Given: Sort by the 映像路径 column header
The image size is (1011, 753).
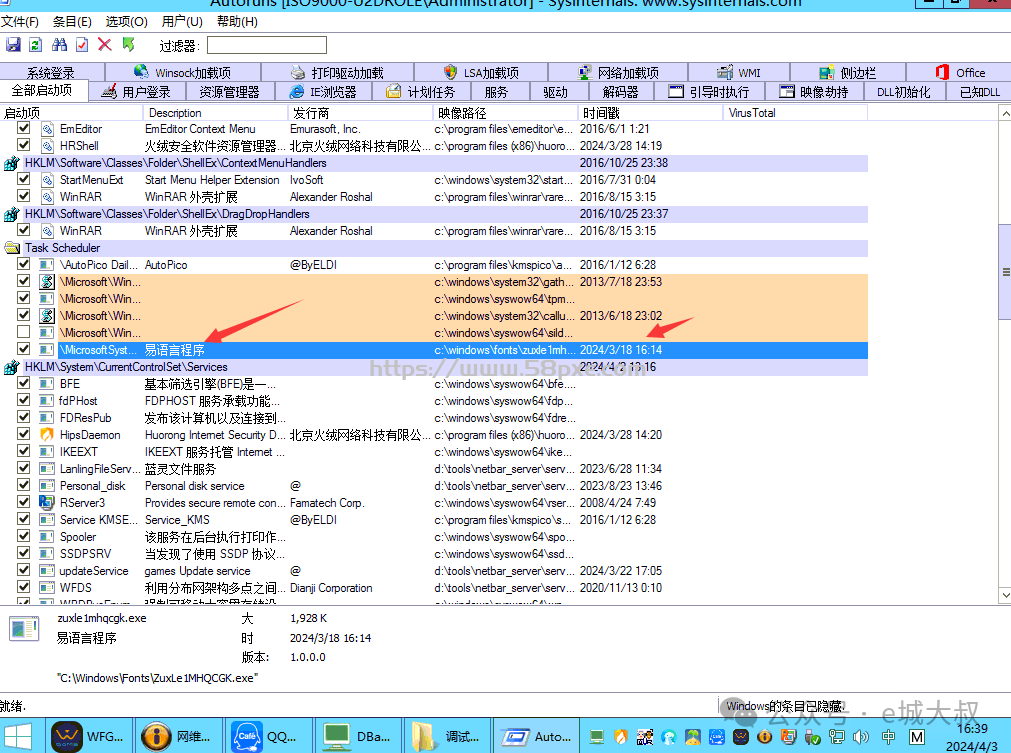Looking at the screenshot, I should pos(505,113).
